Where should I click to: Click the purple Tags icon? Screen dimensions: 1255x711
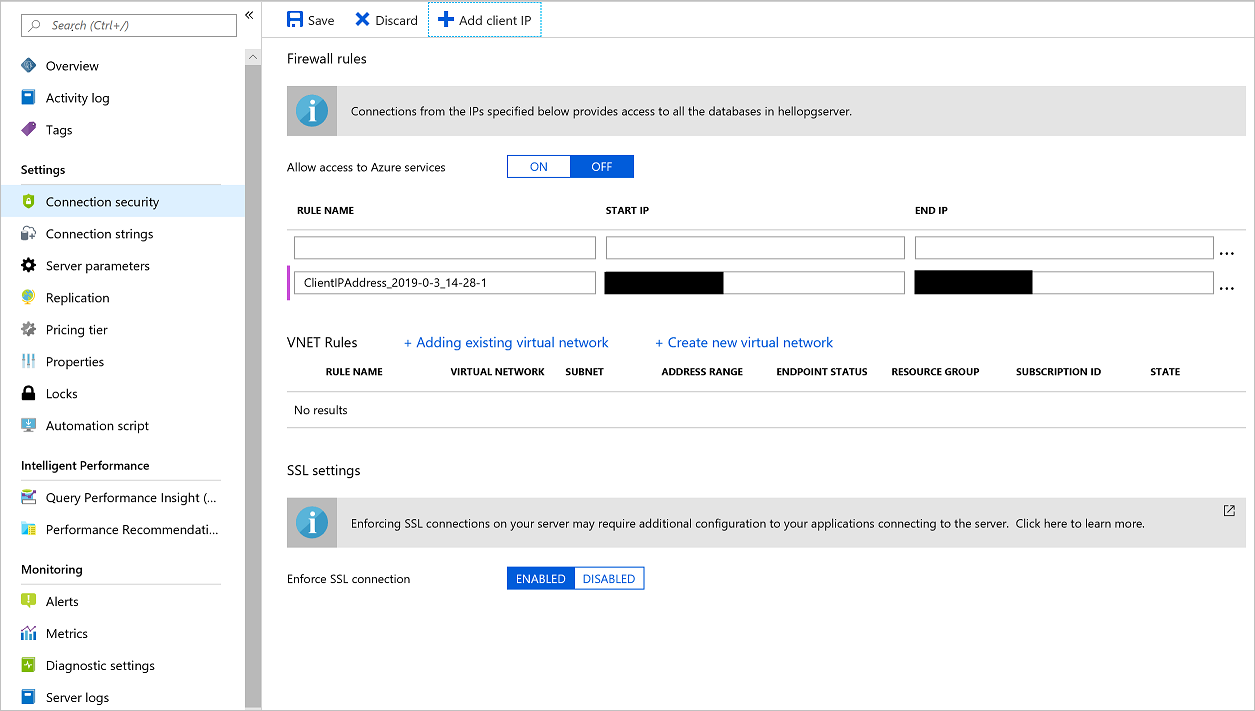(x=29, y=130)
